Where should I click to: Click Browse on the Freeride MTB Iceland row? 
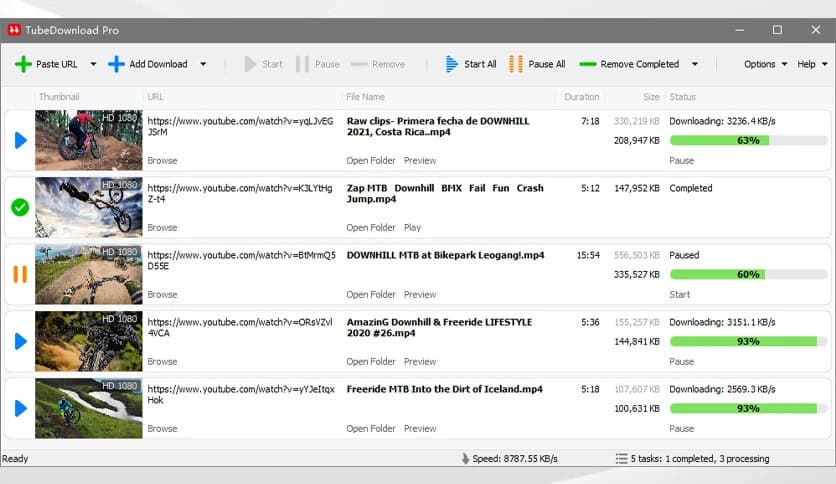point(162,429)
